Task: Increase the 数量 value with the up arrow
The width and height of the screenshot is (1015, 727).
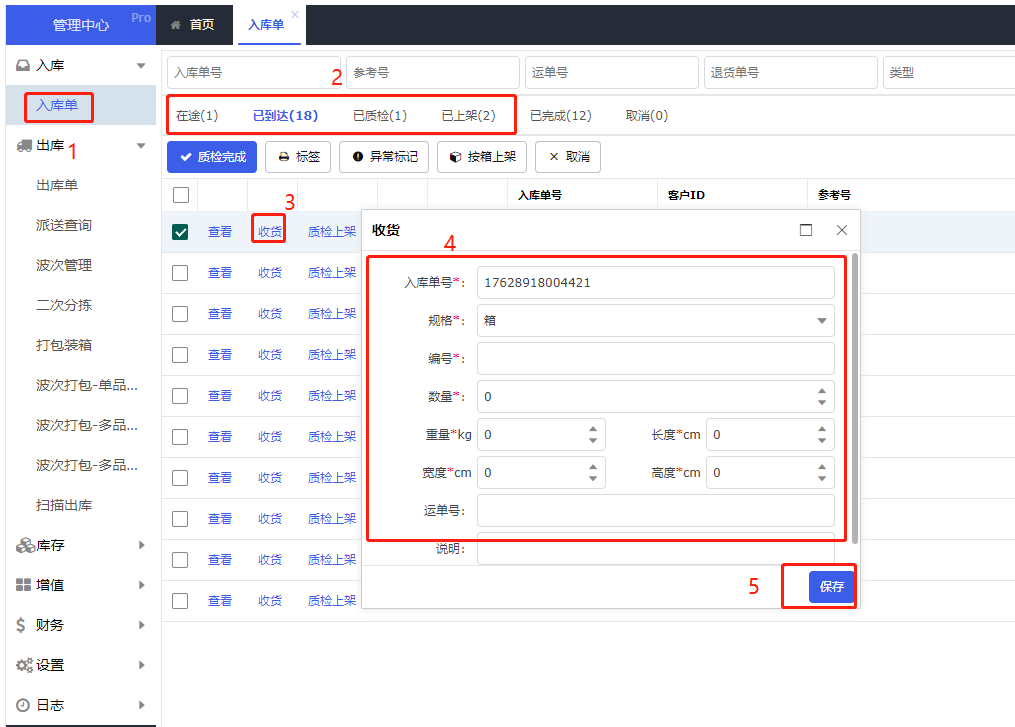Action: point(821,391)
